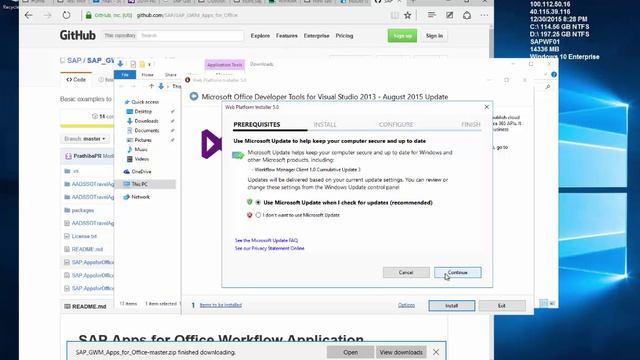The height and width of the screenshot is (360, 640).
Task: Click Explorer help question mark icon
Action: pos(554,74)
